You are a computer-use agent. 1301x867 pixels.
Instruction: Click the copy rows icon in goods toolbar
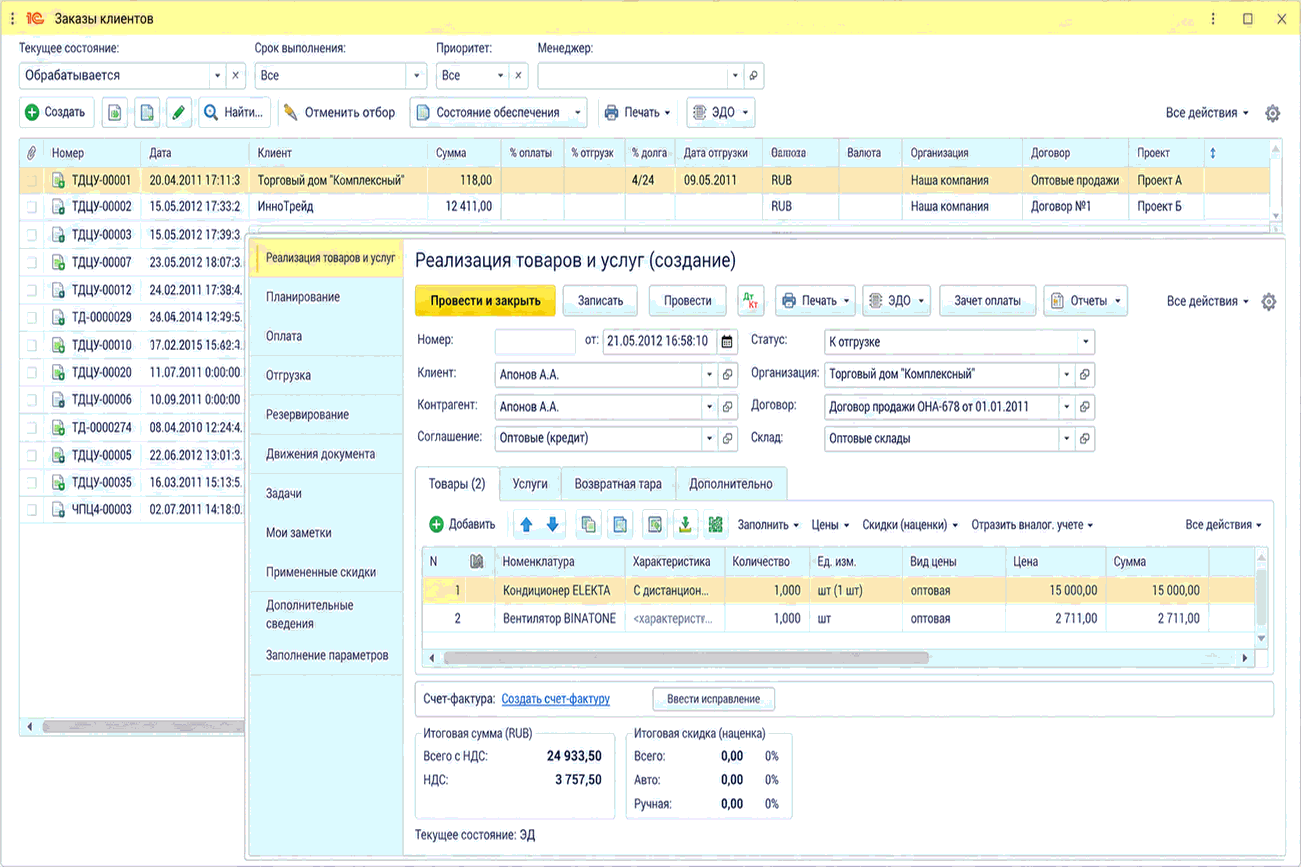click(x=589, y=525)
